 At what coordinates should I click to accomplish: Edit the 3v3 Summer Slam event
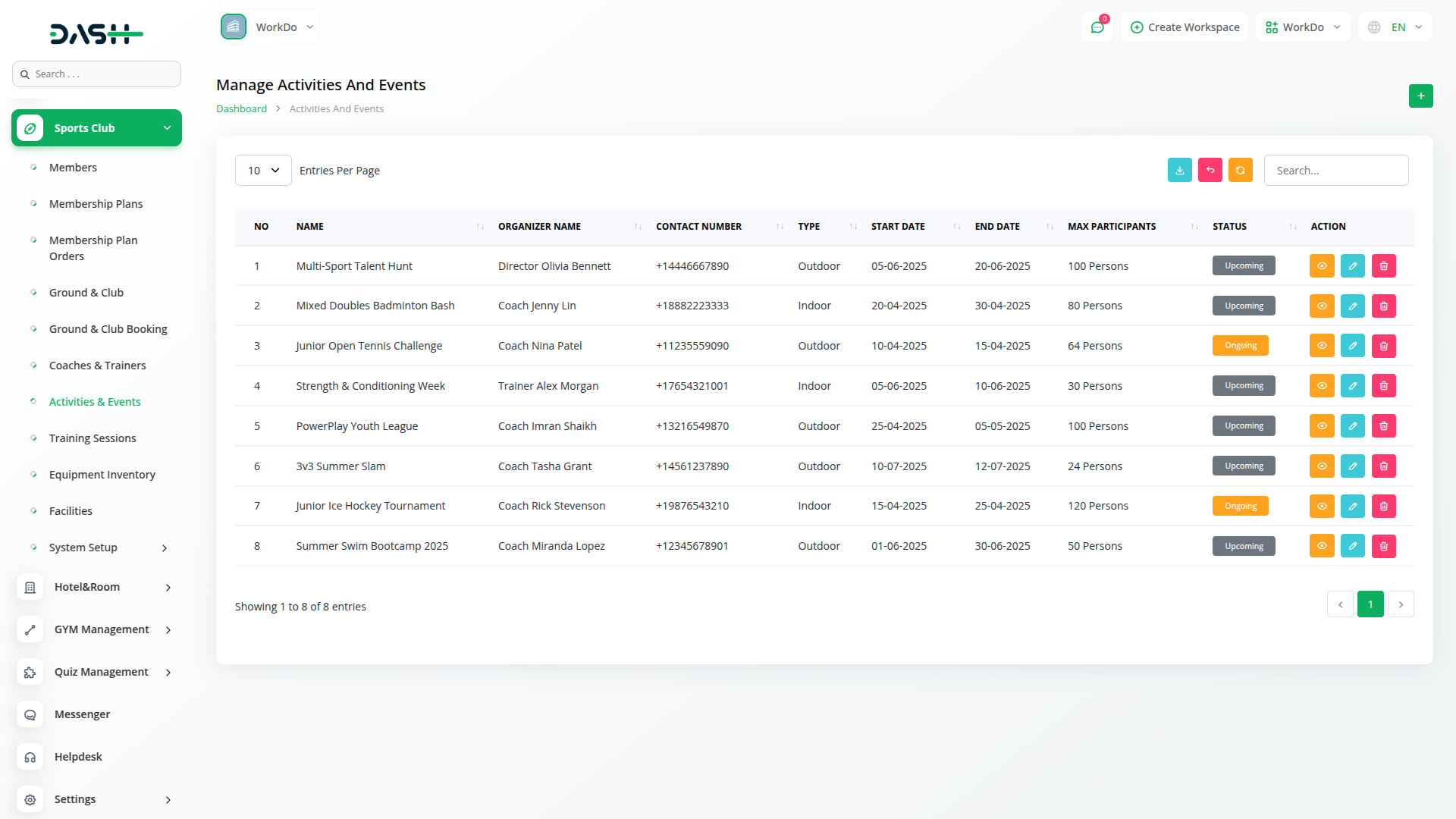coord(1353,466)
